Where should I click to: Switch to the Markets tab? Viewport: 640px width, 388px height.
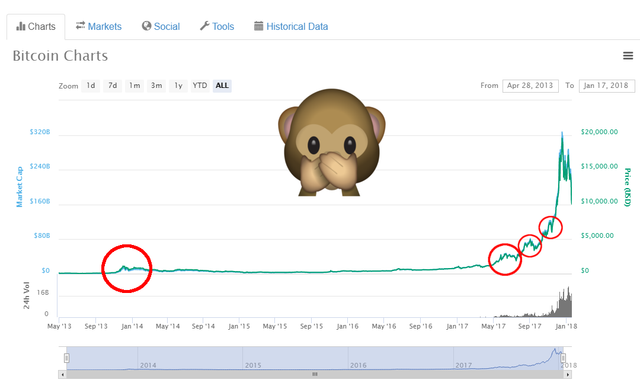tap(98, 27)
